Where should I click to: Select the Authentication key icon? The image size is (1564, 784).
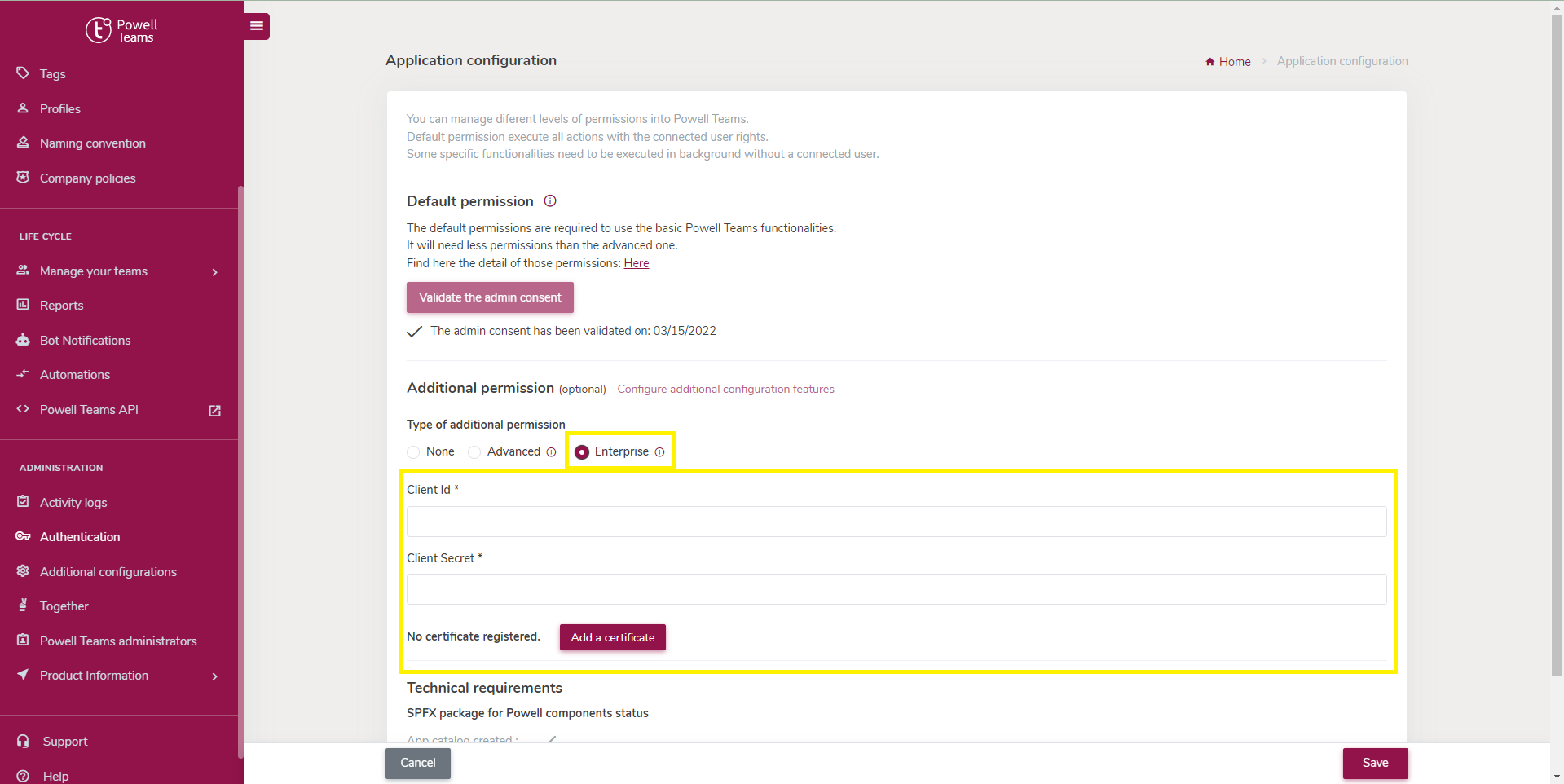click(x=23, y=536)
